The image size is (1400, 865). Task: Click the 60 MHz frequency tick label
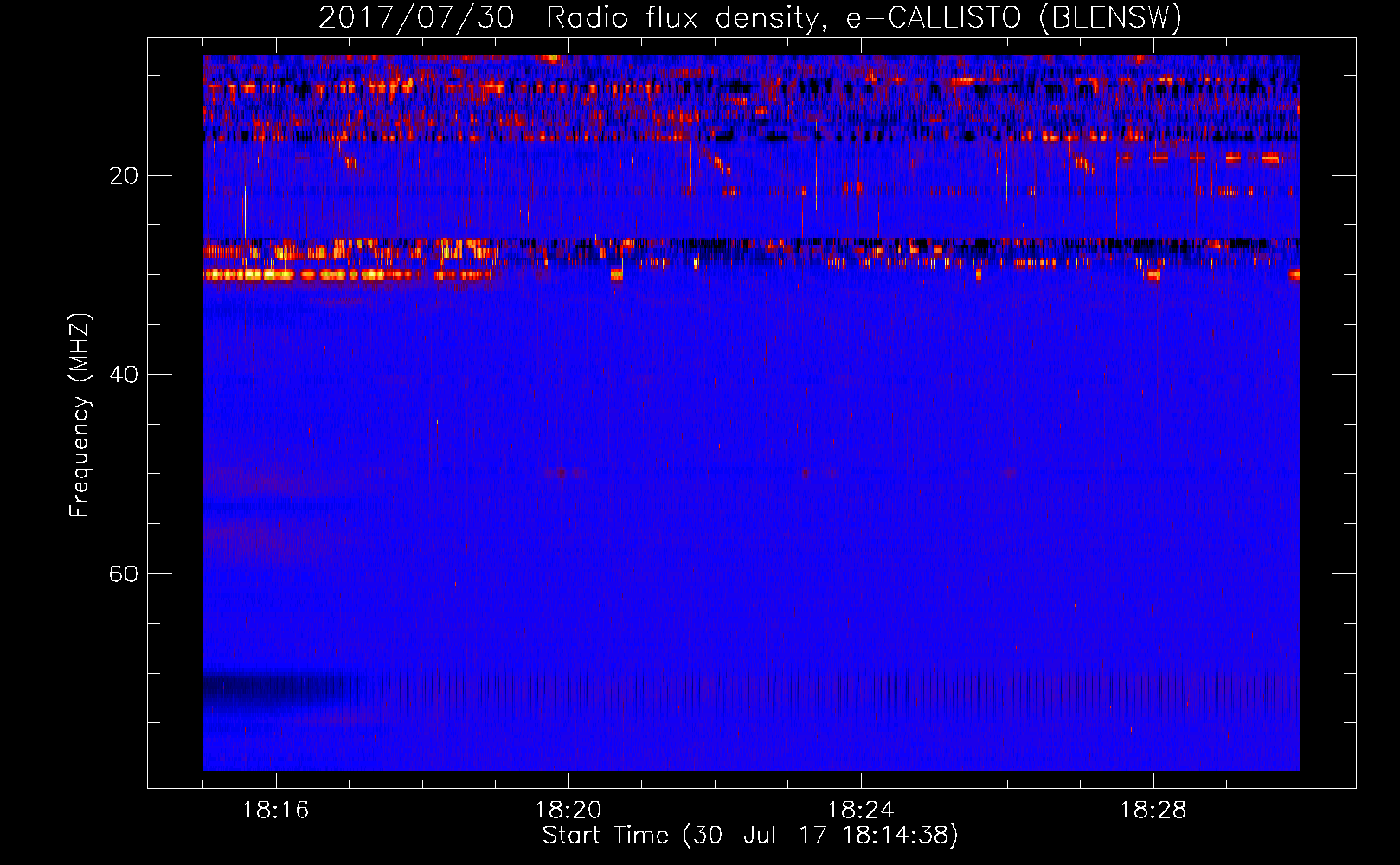(123, 574)
